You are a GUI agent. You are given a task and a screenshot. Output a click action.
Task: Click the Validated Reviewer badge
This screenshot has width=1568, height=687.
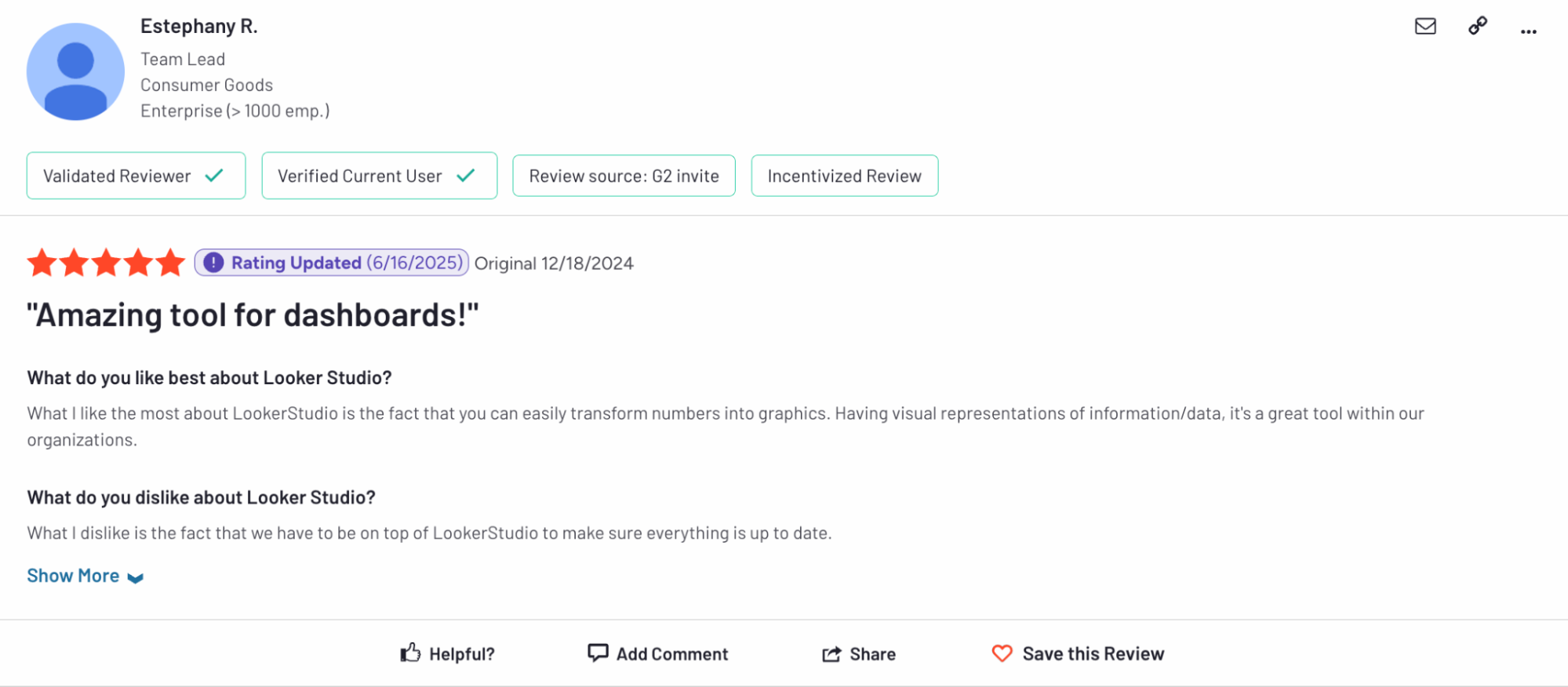coord(136,176)
